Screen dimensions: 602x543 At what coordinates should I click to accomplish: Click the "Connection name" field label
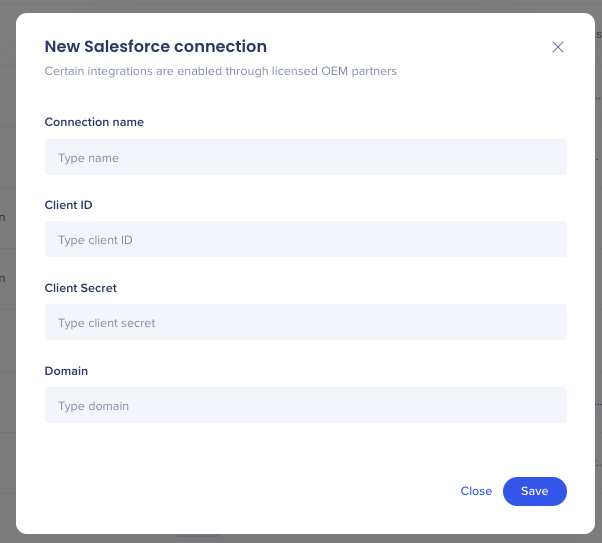coord(94,122)
